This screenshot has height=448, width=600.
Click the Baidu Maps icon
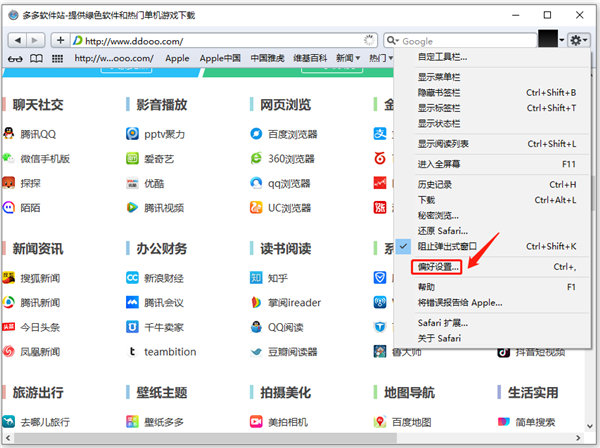pyautogui.click(x=380, y=422)
